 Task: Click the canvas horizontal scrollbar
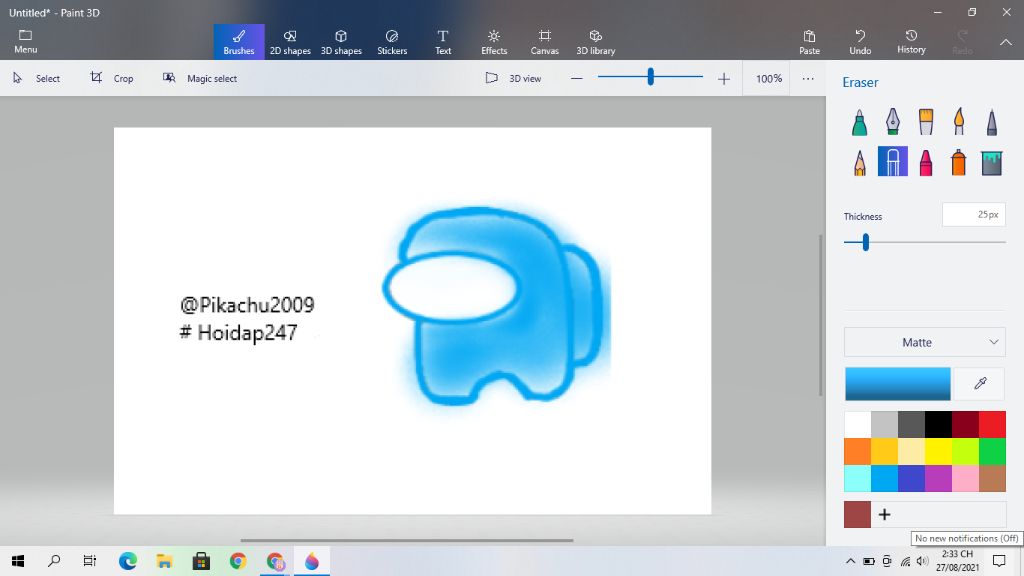tap(407, 540)
